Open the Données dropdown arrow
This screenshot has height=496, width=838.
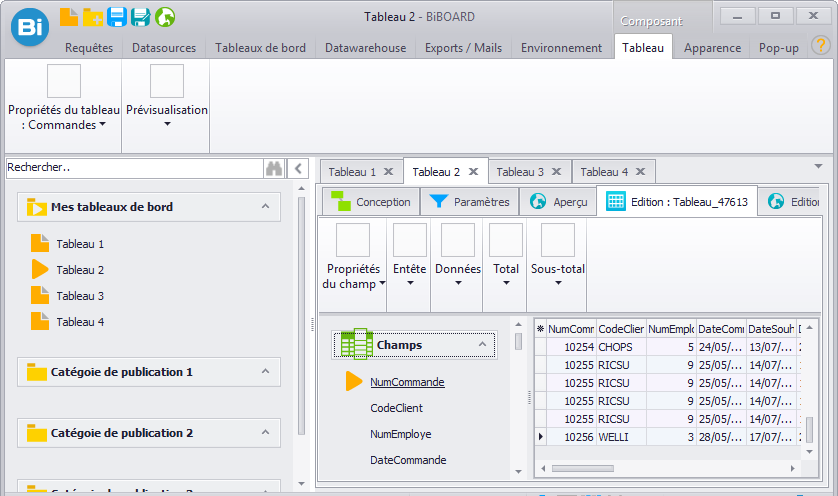[458, 283]
